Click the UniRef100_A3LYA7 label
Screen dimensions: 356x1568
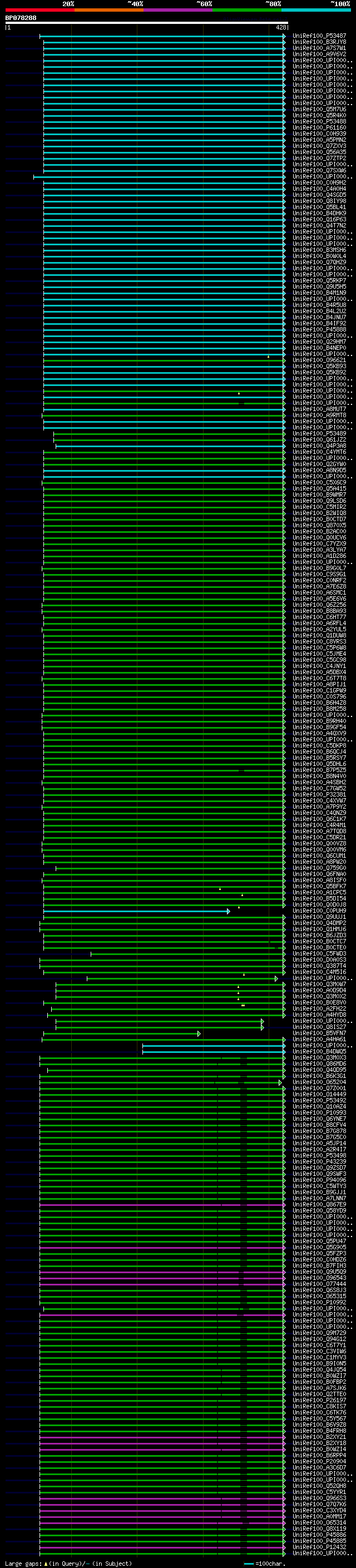click(319, 550)
